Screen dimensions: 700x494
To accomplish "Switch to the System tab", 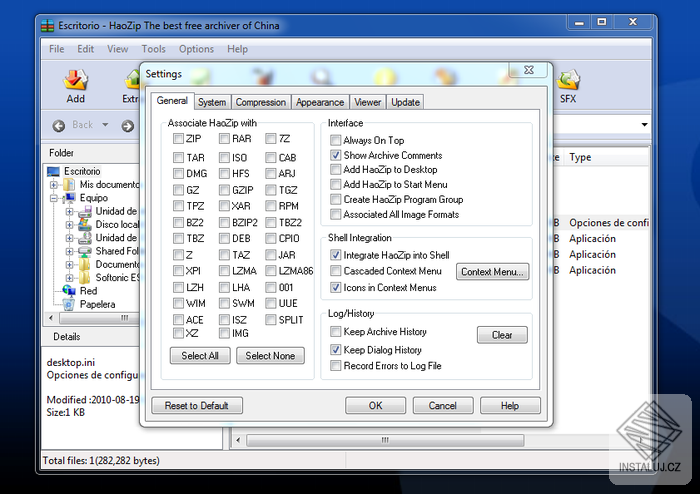I will click(x=212, y=102).
